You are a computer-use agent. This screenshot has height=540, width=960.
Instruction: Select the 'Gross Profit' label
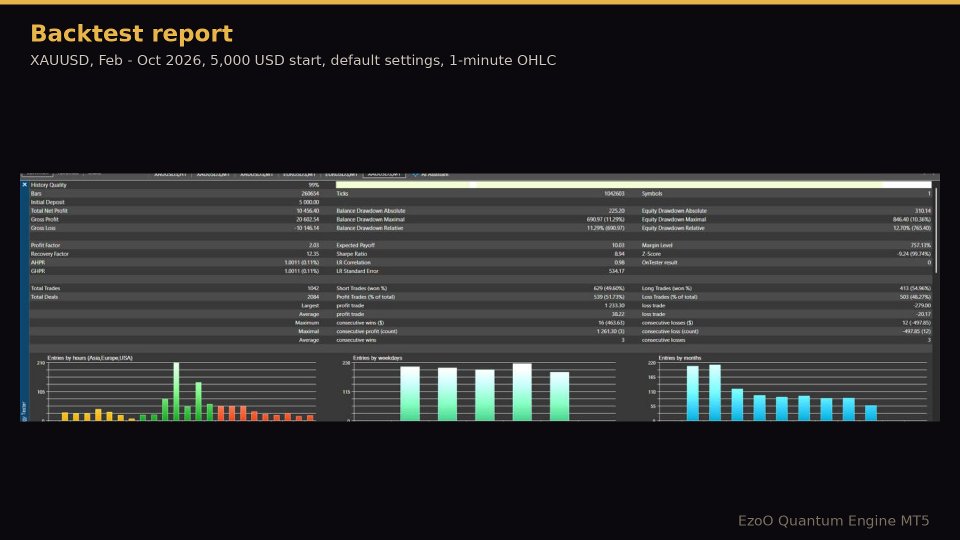pos(45,219)
